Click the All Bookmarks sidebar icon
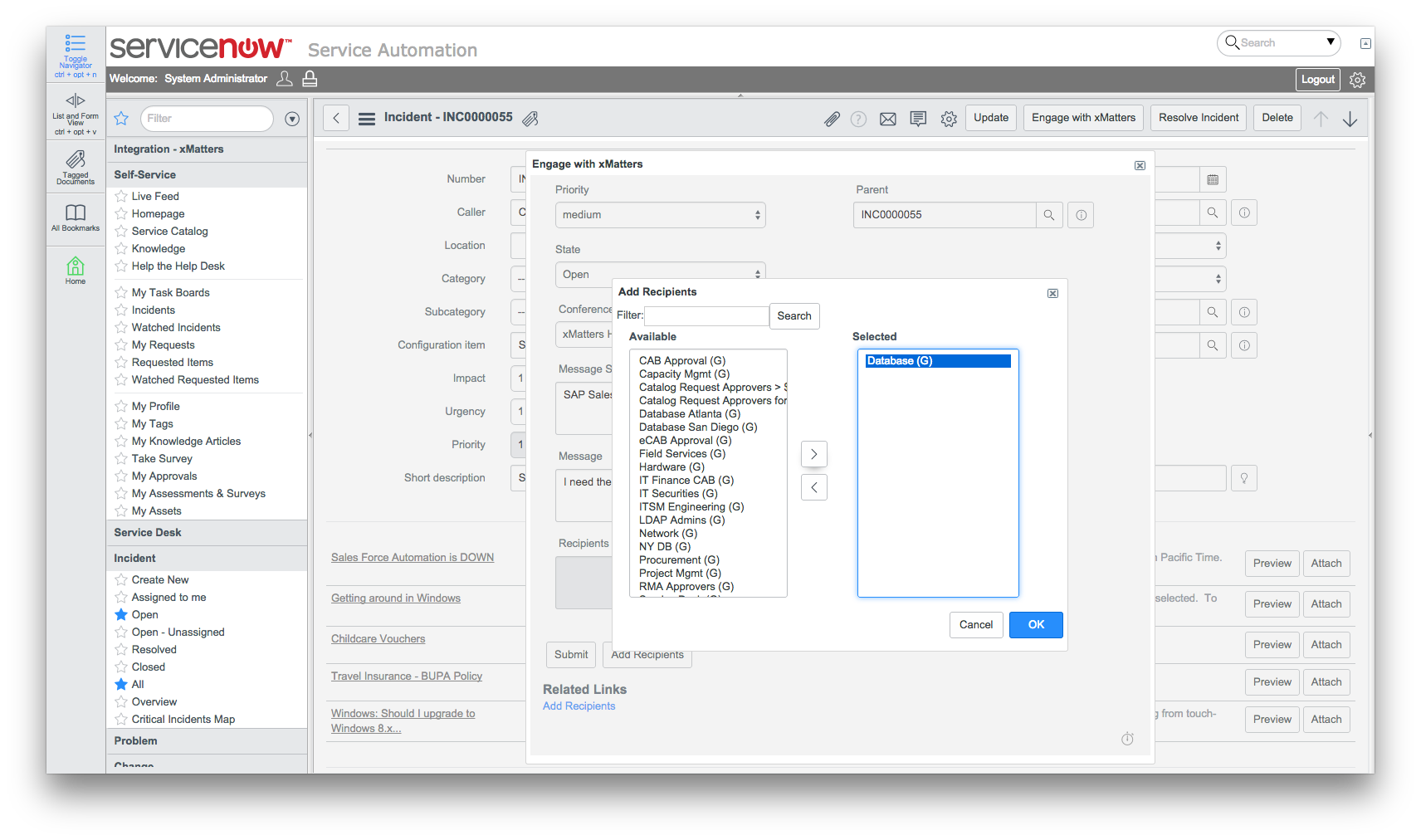The image size is (1421, 840). pyautogui.click(x=75, y=216)
